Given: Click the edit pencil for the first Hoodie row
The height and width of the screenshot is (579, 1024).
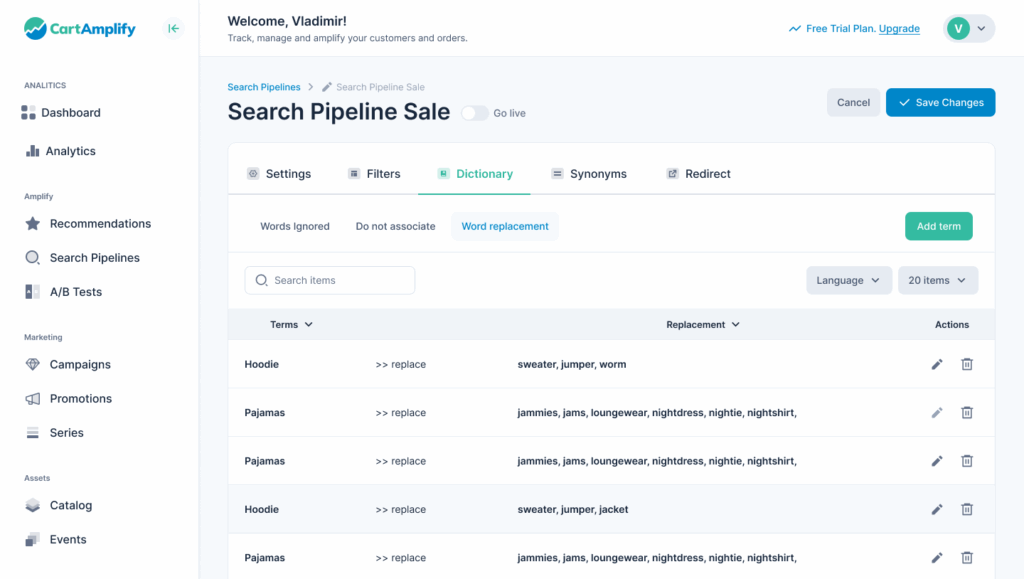Looking at the screenshot, I should point(937,364).
